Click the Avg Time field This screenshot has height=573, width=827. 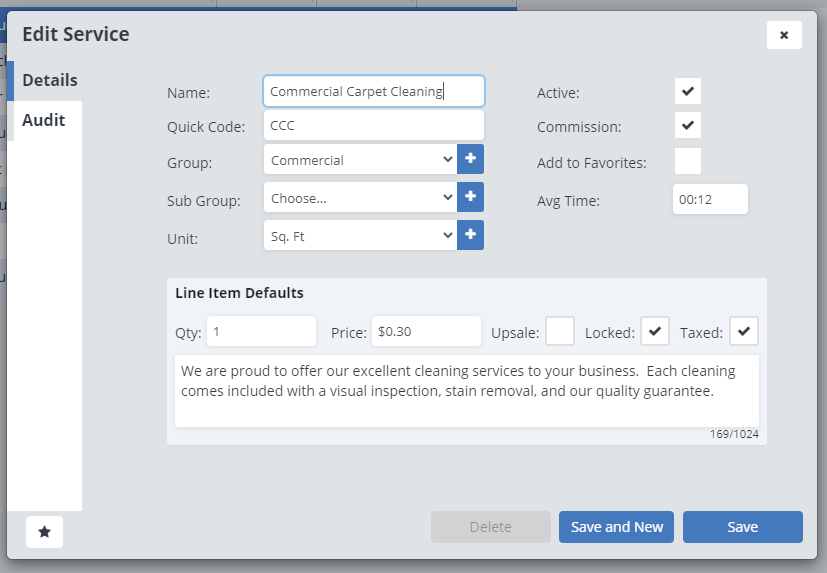pyautogui.click(x=710, y=199)
